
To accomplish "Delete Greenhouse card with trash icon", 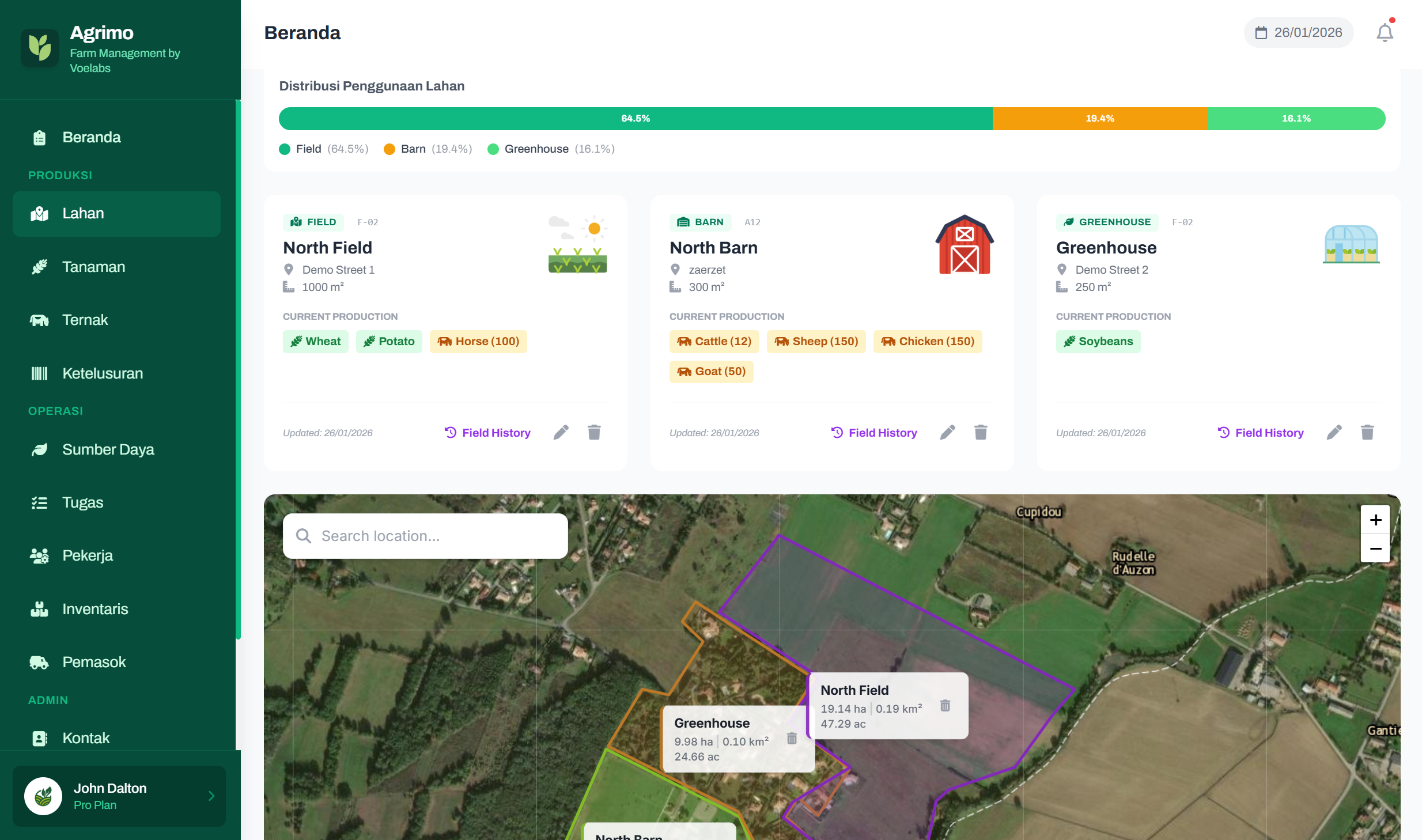I will click(1367, 432).
